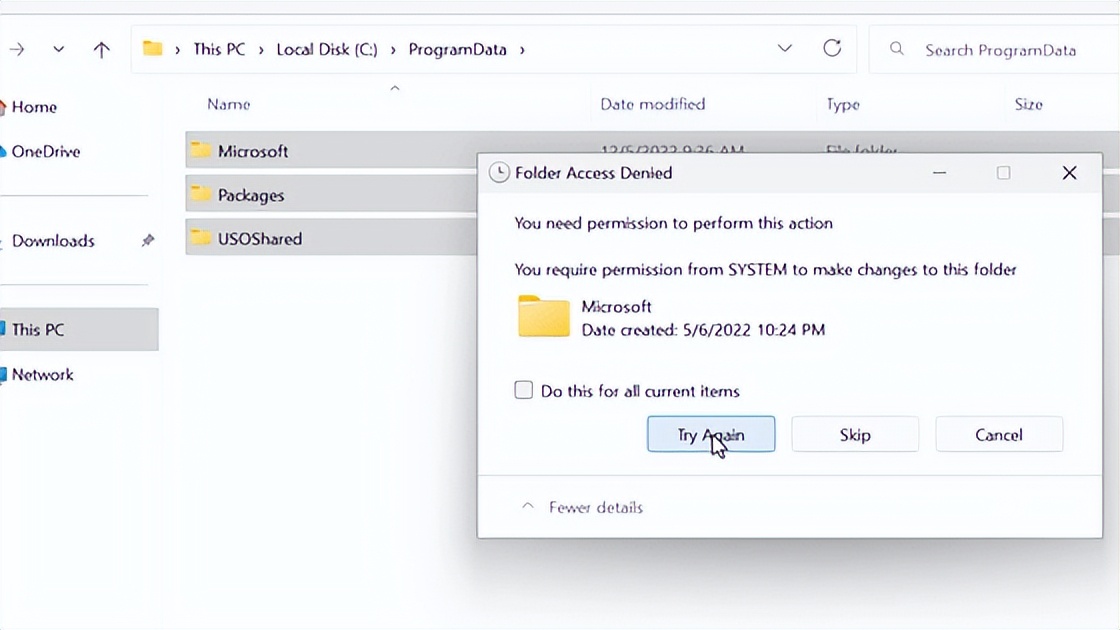Click the Try Again button

coord(711,434)
